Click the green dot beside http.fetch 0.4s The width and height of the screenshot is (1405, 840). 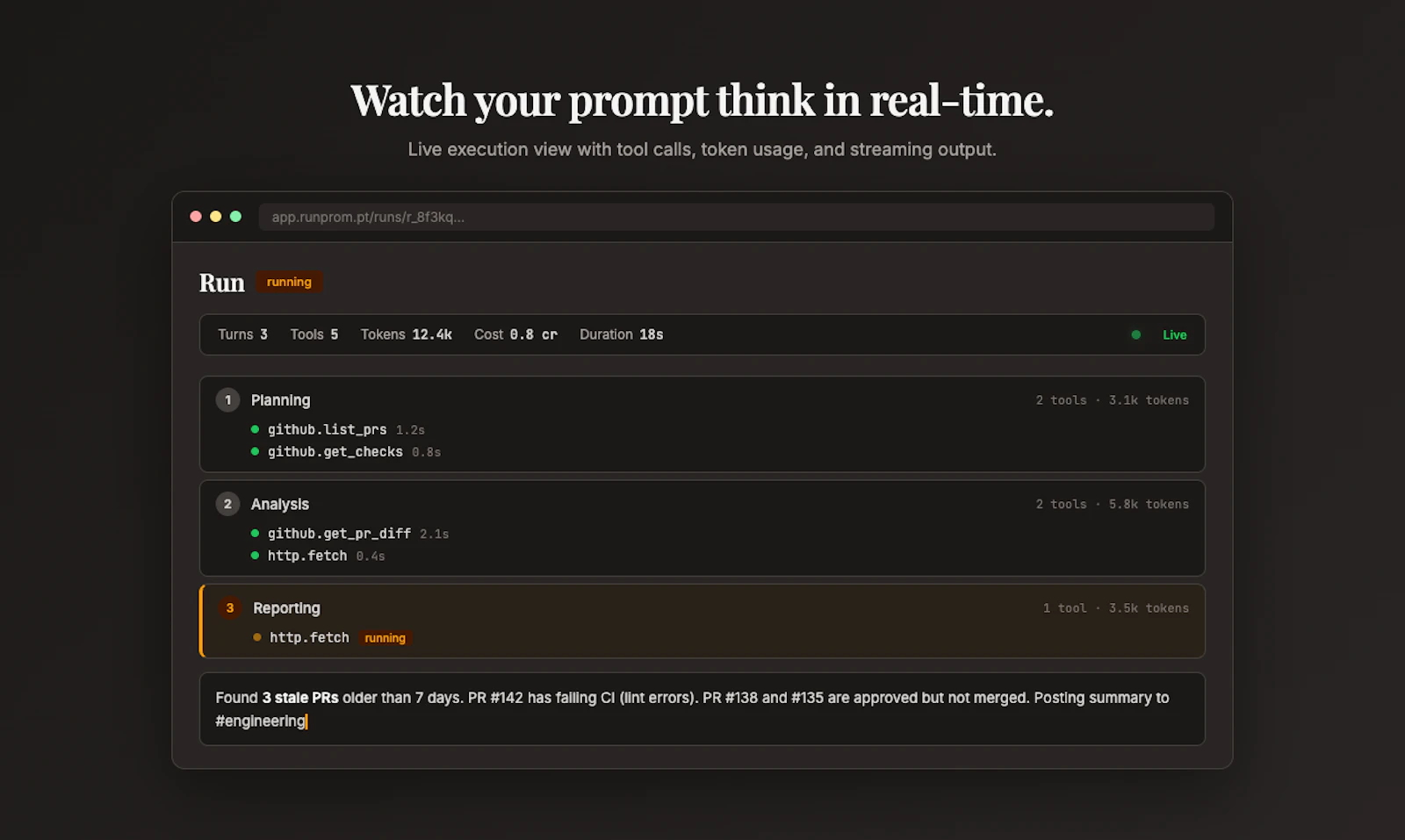pyautogui.click(x=255, y=556)
